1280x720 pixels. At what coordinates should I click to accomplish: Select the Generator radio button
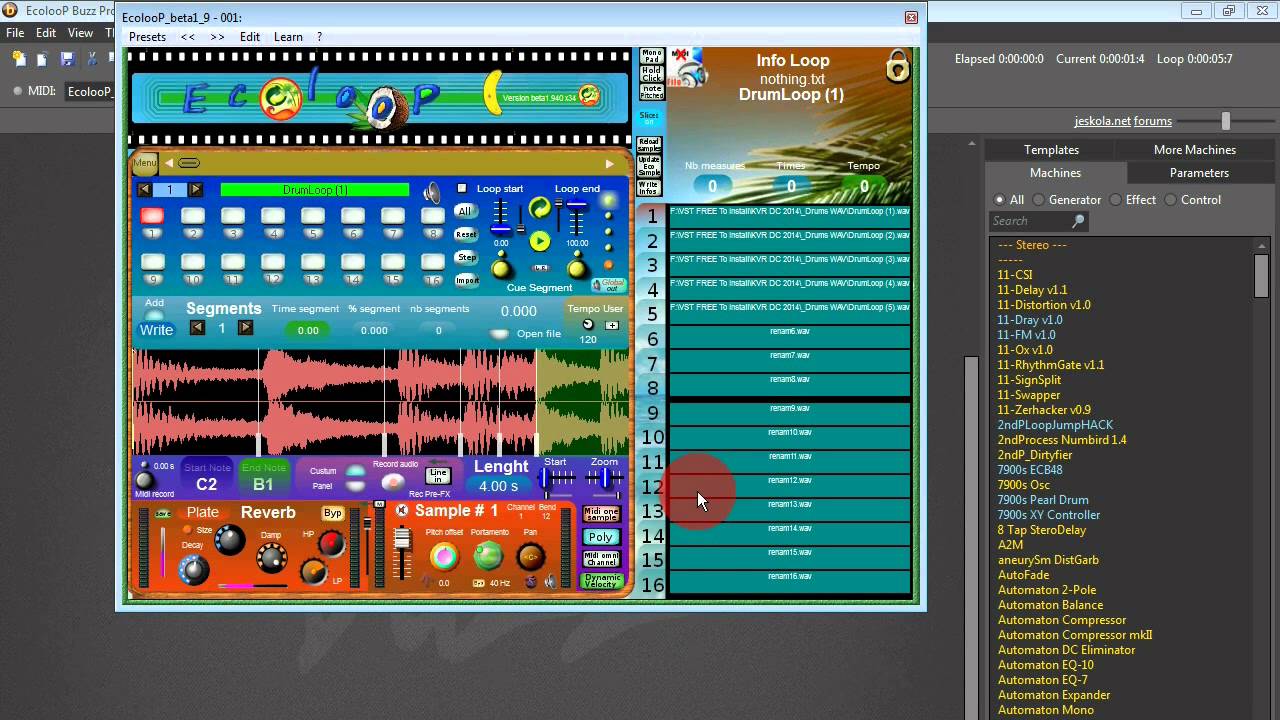pyautogui.click(x=1038, y=200)
